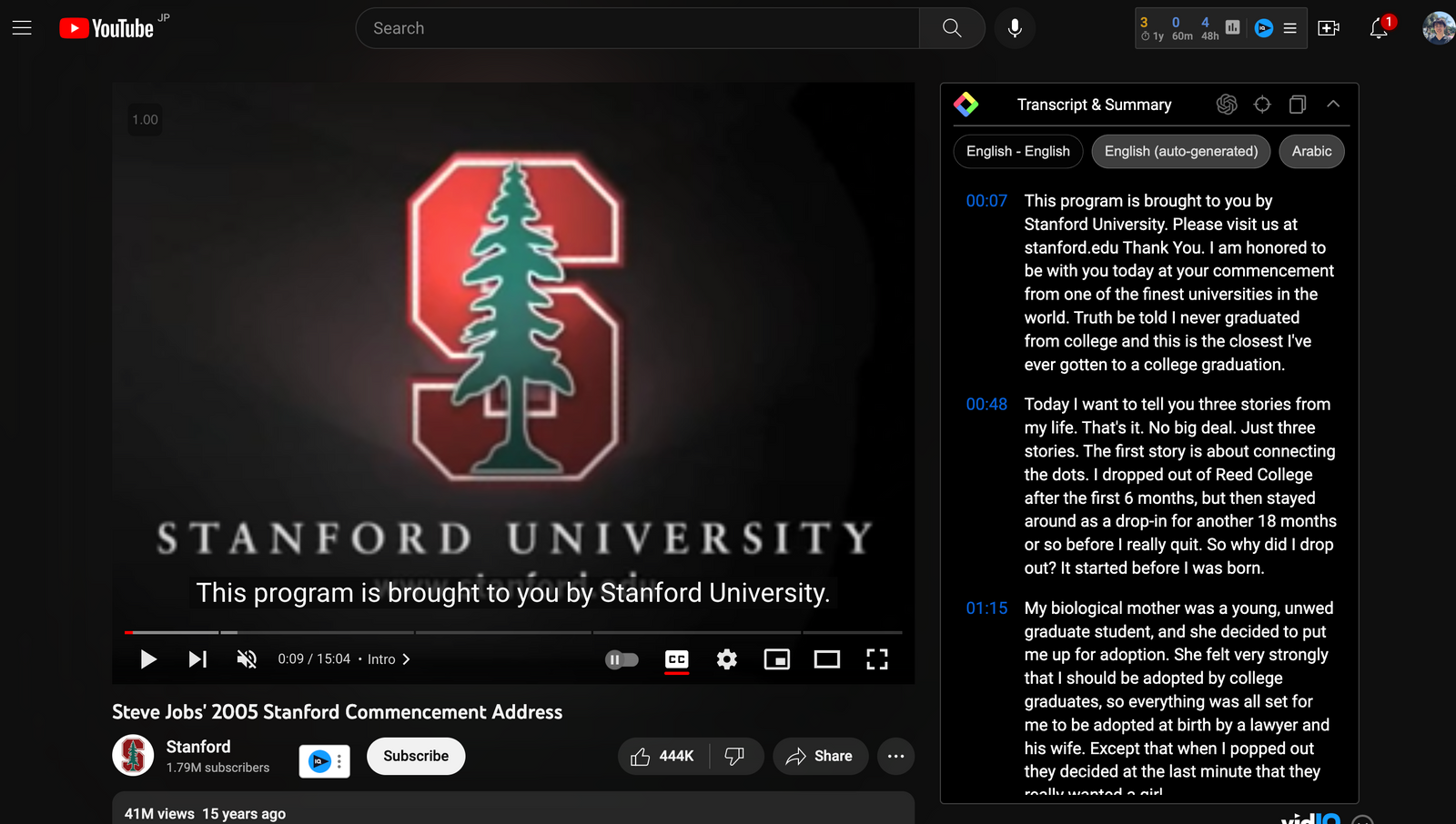Open the Create video icon
Viewport: 1456px width, 824px height.
click(x=1329, y=28)
